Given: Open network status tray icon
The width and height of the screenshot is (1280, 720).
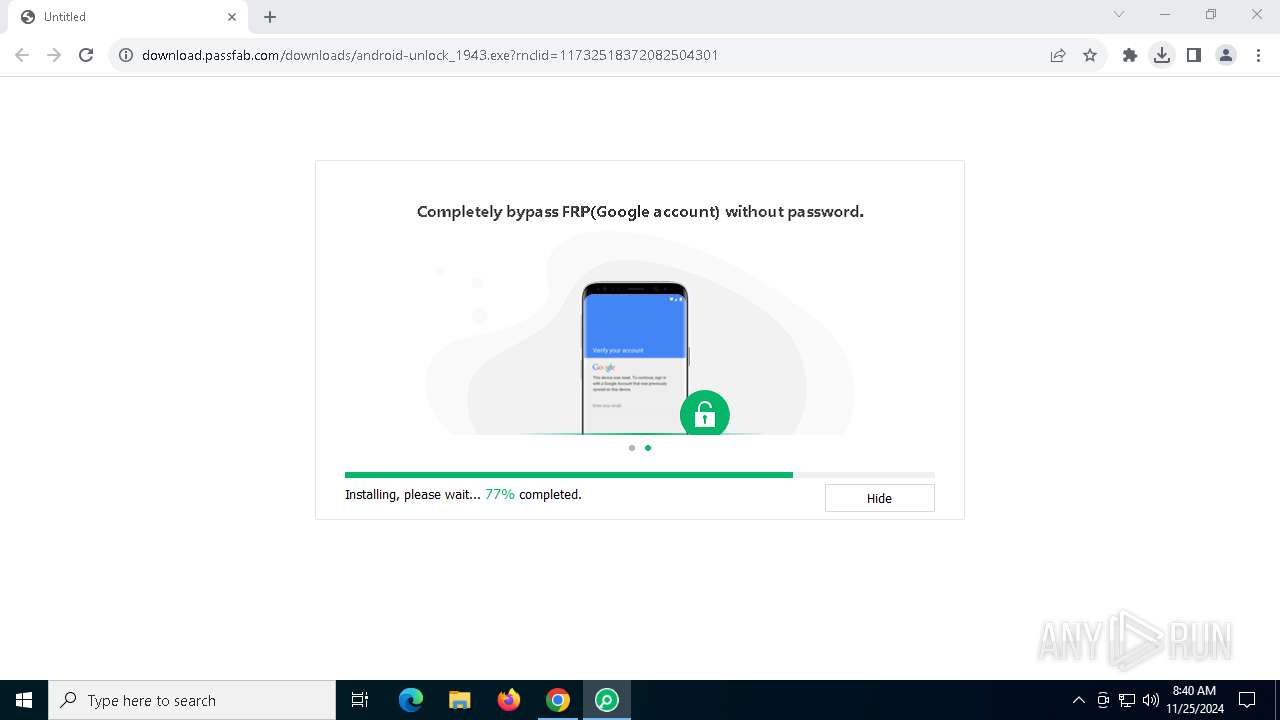Looking at the screenshot, I should pos(1127,700).
